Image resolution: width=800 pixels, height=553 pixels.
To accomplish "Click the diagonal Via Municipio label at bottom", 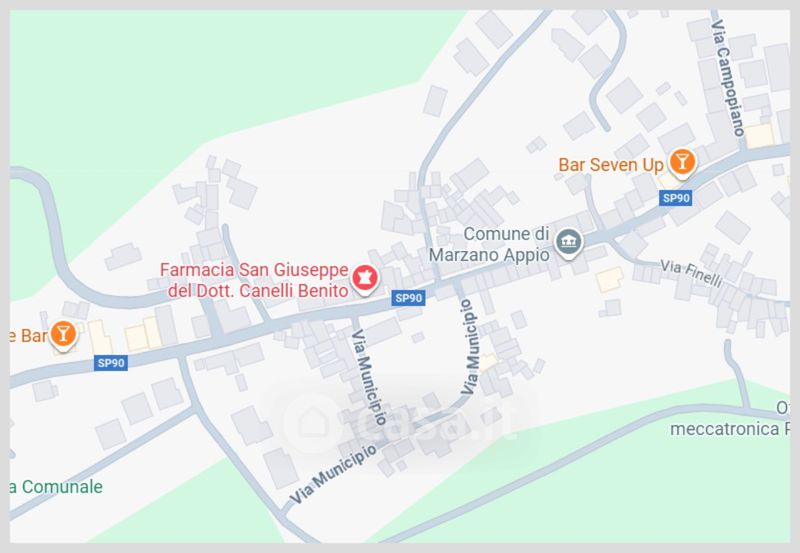I will 333,473.
